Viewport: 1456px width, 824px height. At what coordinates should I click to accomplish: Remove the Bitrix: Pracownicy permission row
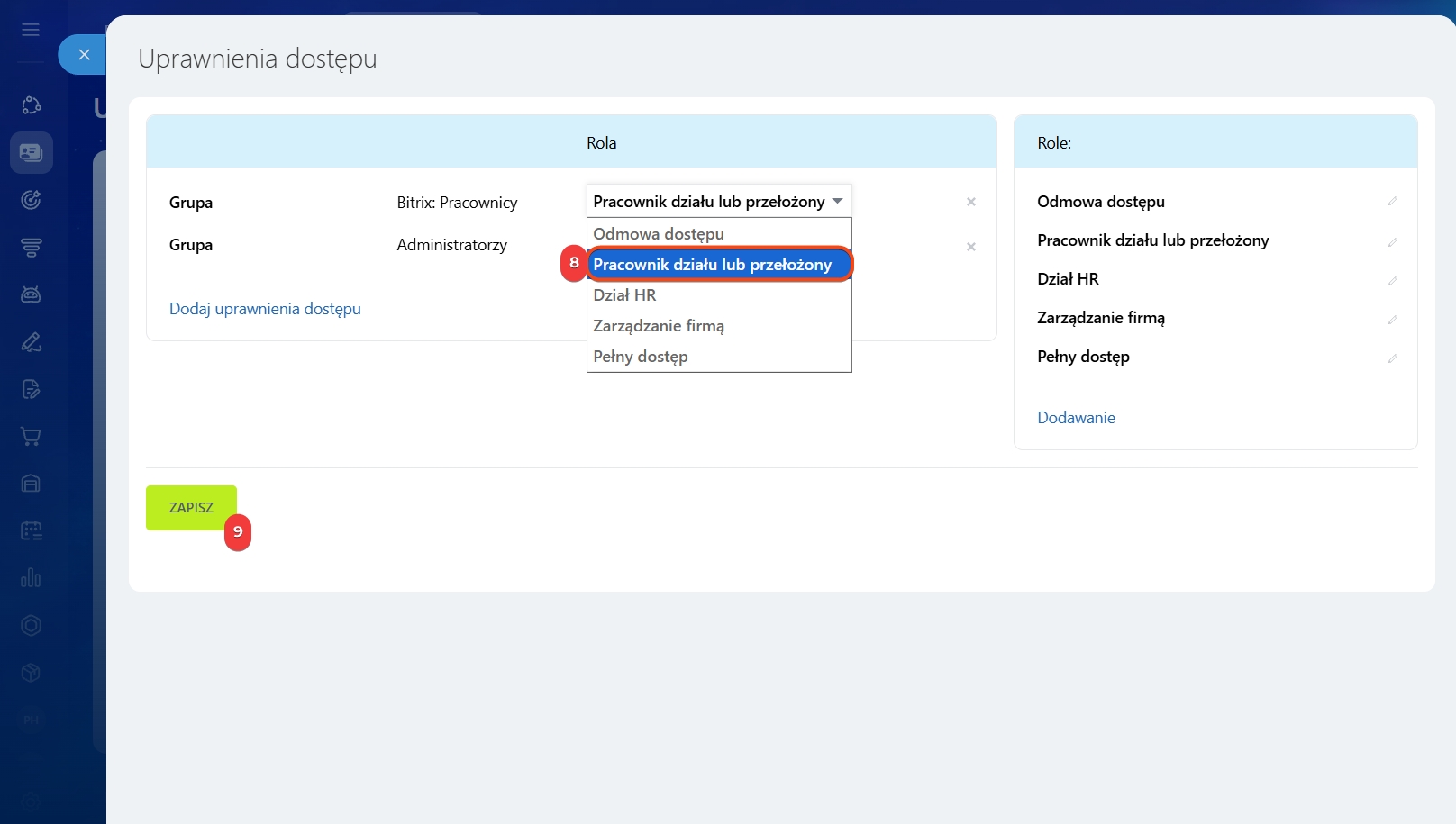pos(970,202)
